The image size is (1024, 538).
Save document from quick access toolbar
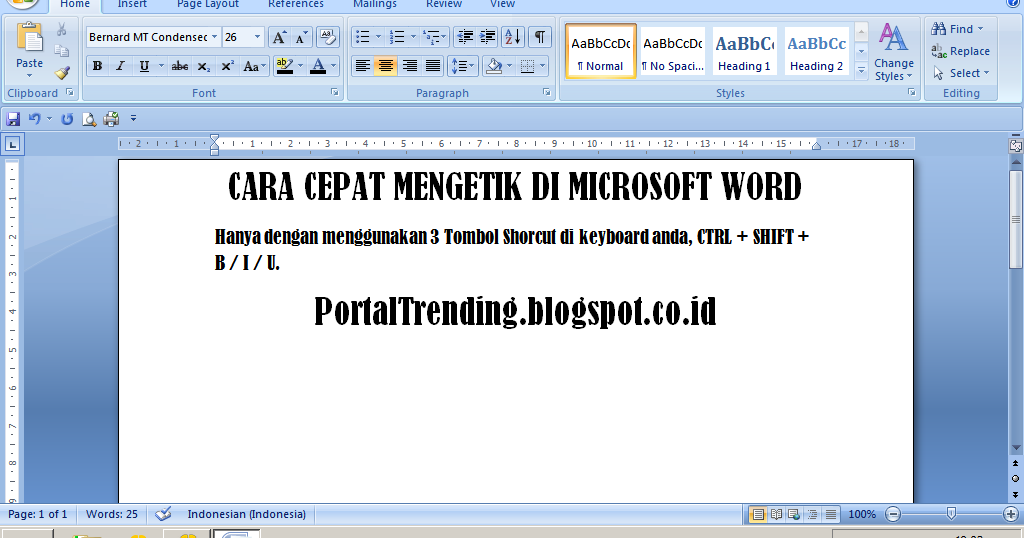[x=13, y=119]
